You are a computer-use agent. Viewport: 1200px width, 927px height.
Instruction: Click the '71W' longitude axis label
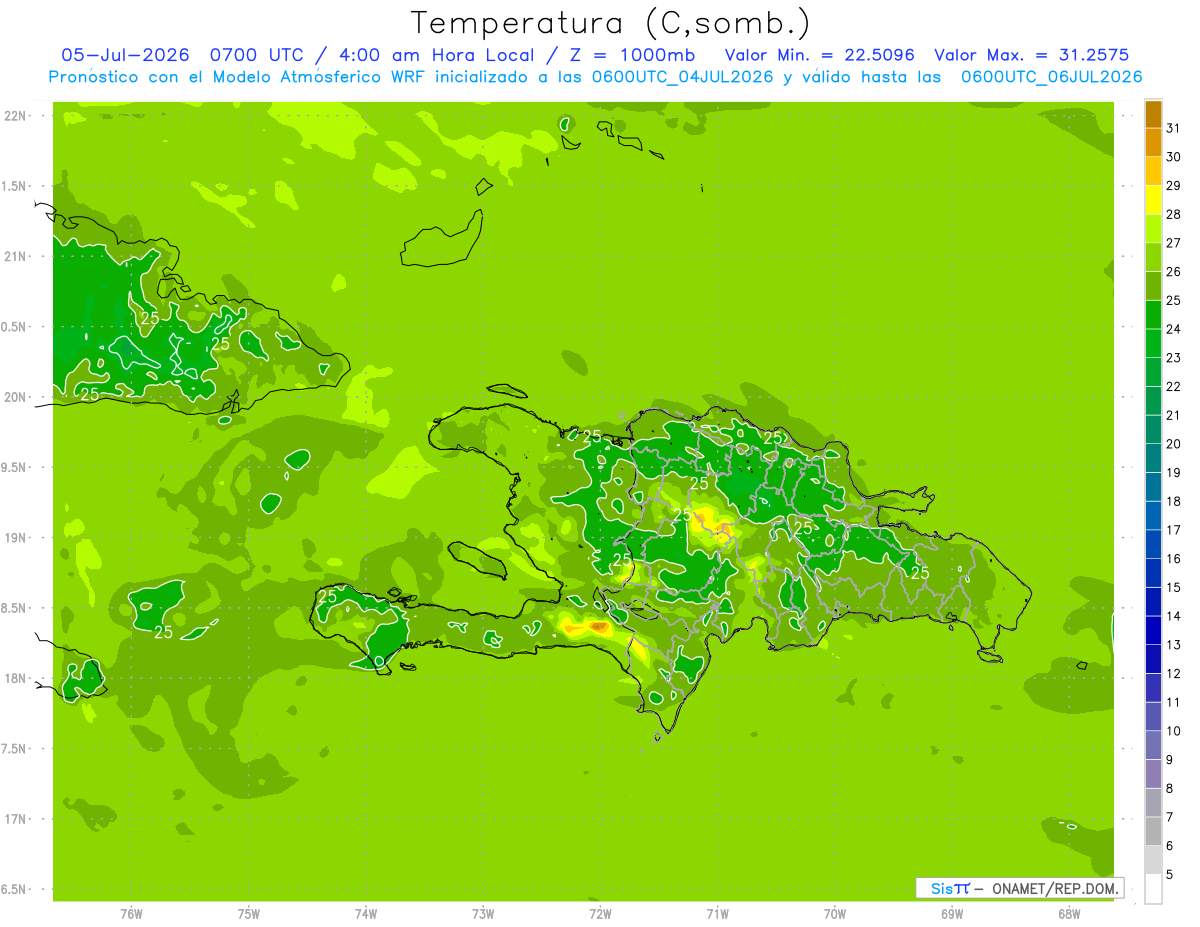717,914
